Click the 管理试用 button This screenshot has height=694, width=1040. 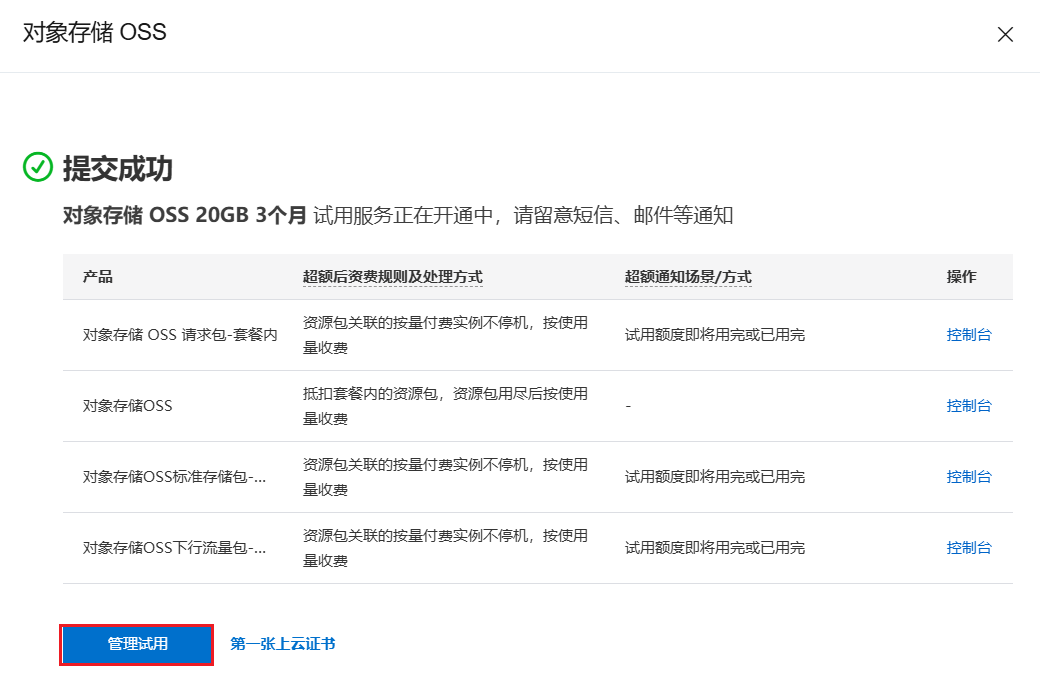(x=137, y=644)
